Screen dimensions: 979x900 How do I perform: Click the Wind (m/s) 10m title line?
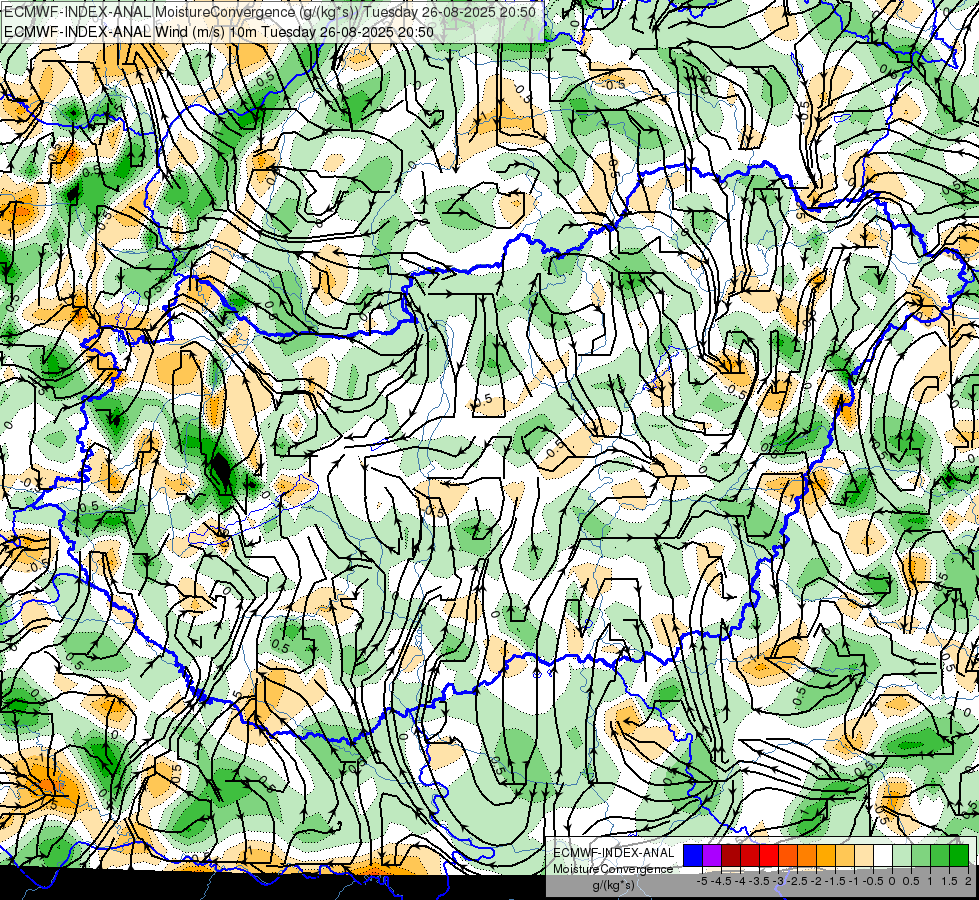click(x=219, y=31)
